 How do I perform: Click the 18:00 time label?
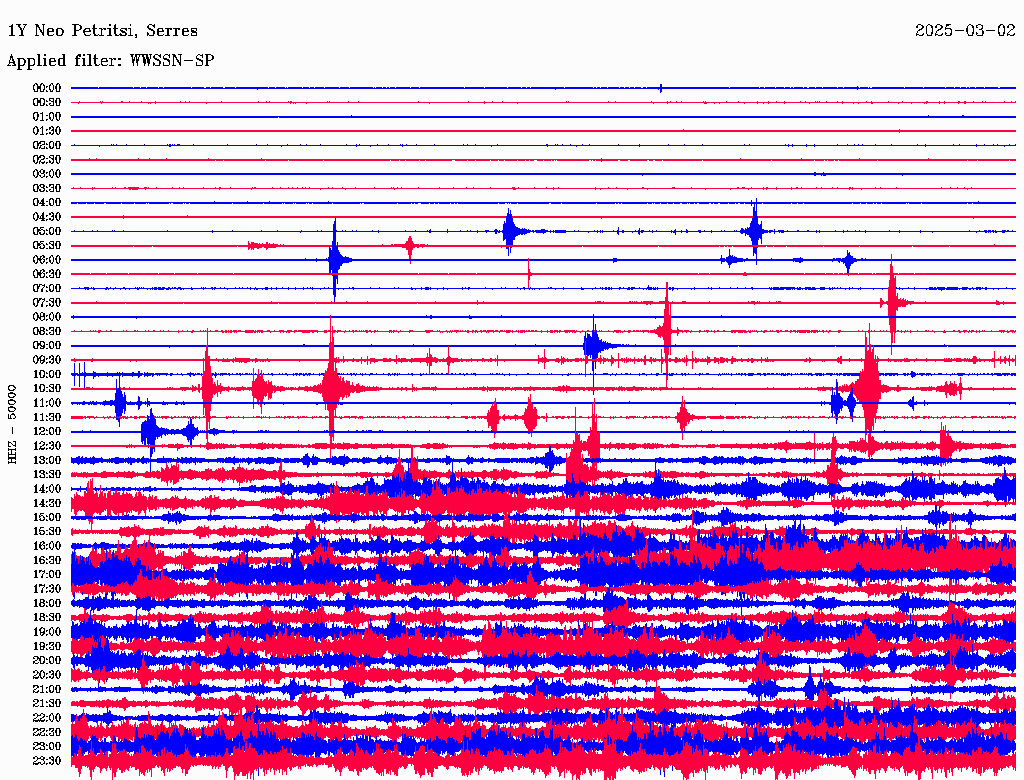tap(47, 603)
